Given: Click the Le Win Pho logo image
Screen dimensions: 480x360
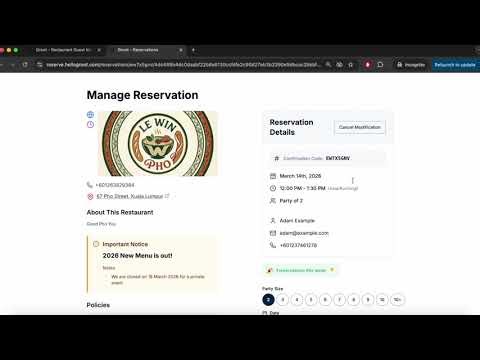Looking at the screenshot, I should 158,143.
